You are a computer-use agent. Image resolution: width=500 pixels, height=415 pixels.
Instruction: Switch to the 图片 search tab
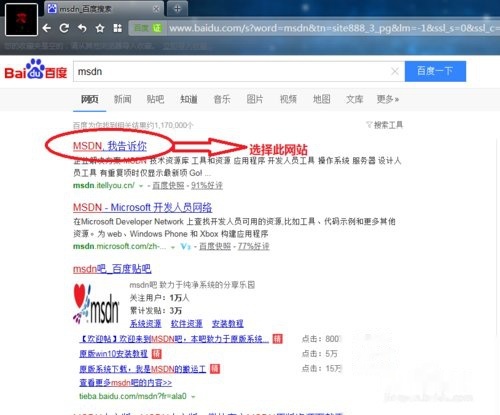pos(255,99)
